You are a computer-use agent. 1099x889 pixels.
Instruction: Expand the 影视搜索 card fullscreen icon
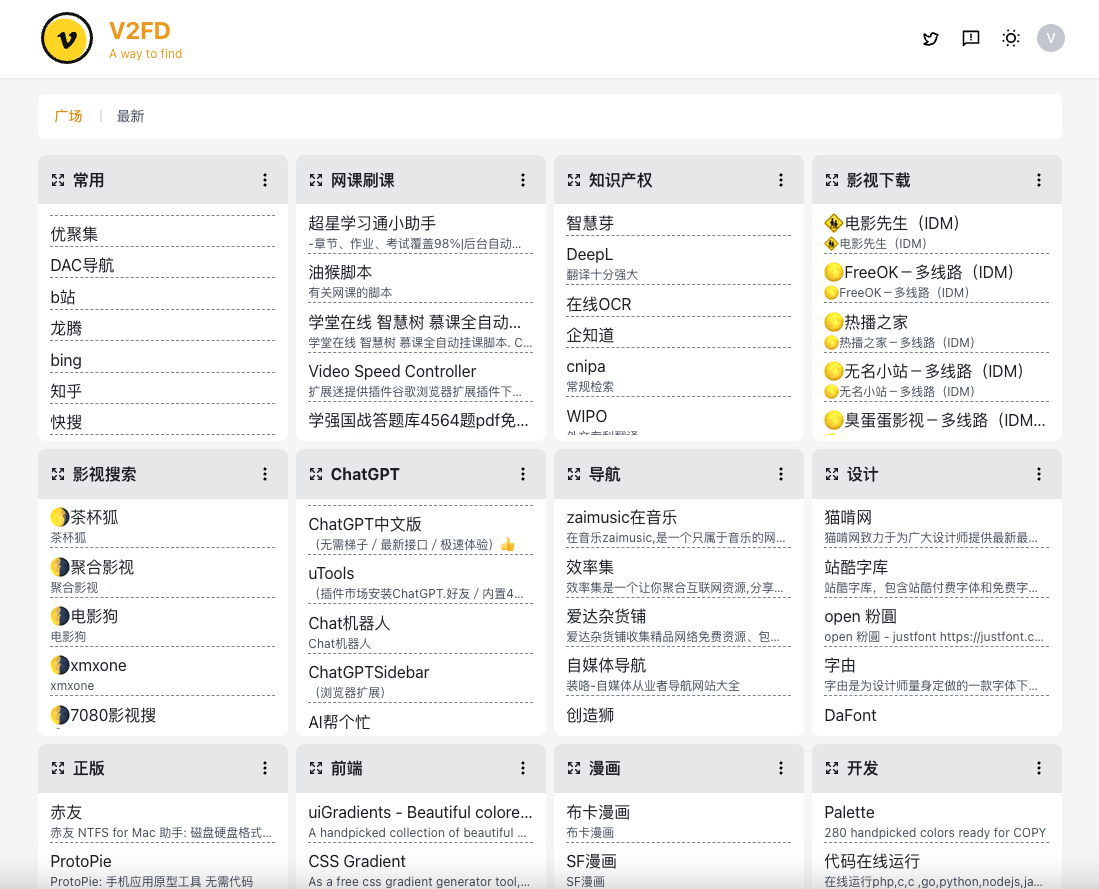(x=58, y=475)
